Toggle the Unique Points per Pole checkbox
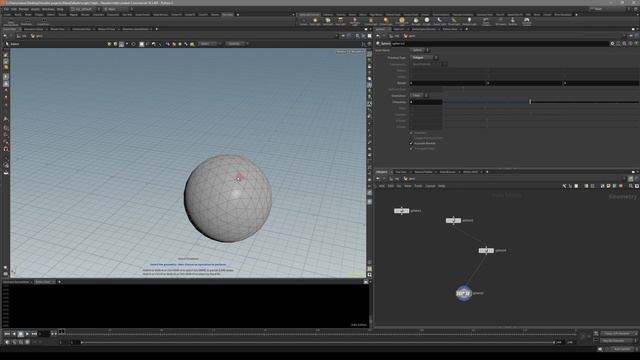Viewport: 640px width, 360px height. pos(411,138)
